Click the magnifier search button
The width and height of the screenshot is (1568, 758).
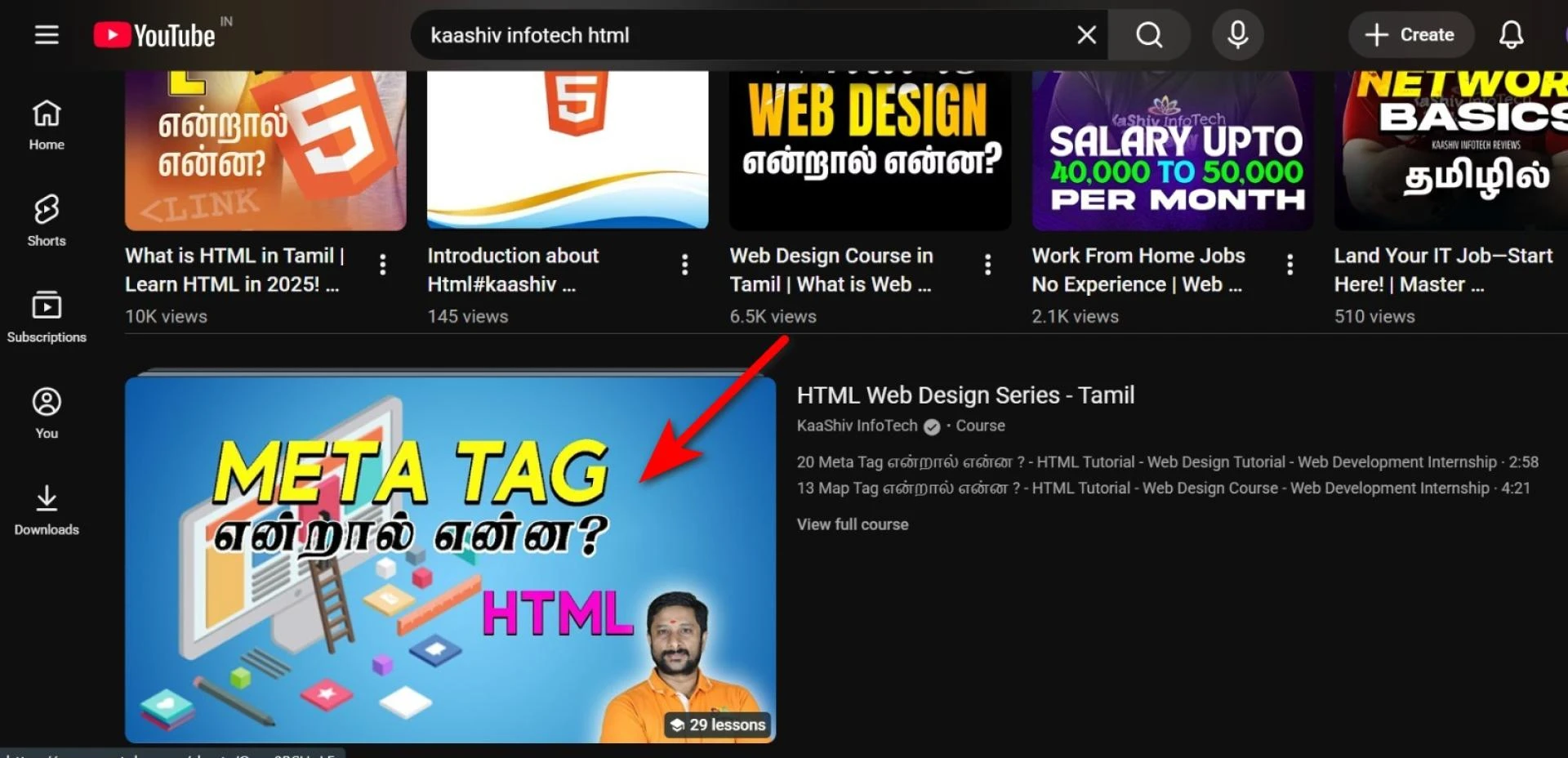pos(1149,35)
